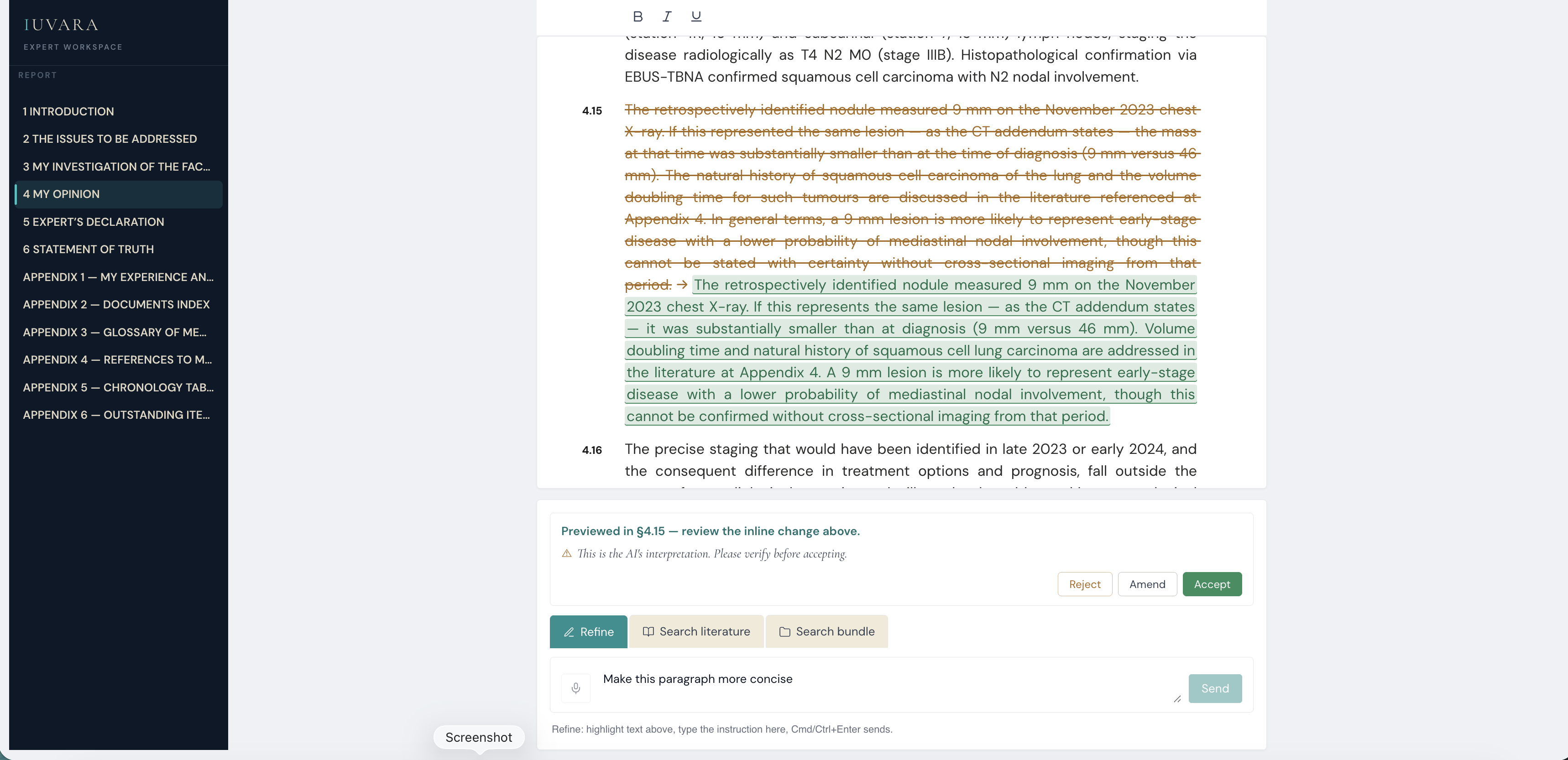This screenshot has width=1568, height=760.
Task: Click paragraph number 4.15
Action: tap(592, 111)
